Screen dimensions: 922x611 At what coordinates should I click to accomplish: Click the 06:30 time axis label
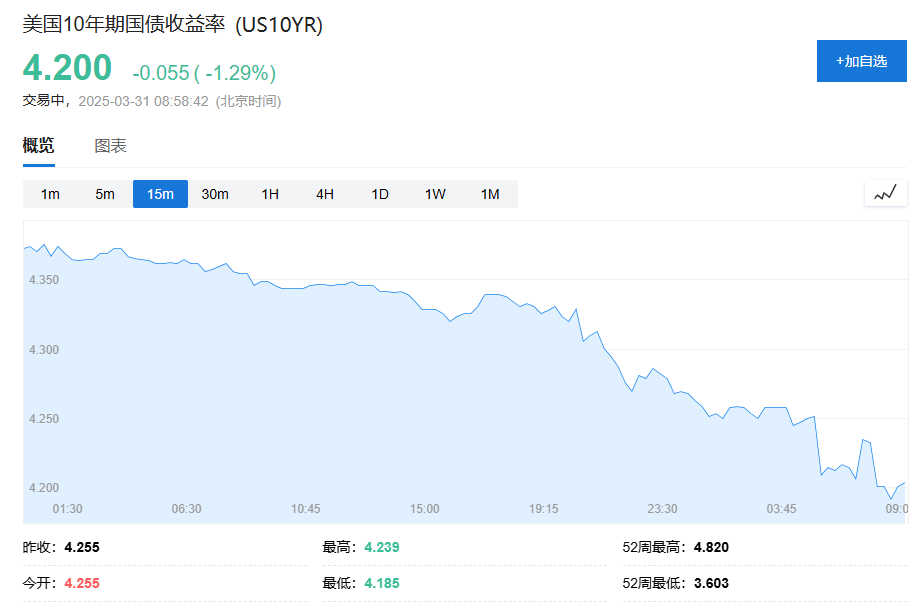point(186,509)
